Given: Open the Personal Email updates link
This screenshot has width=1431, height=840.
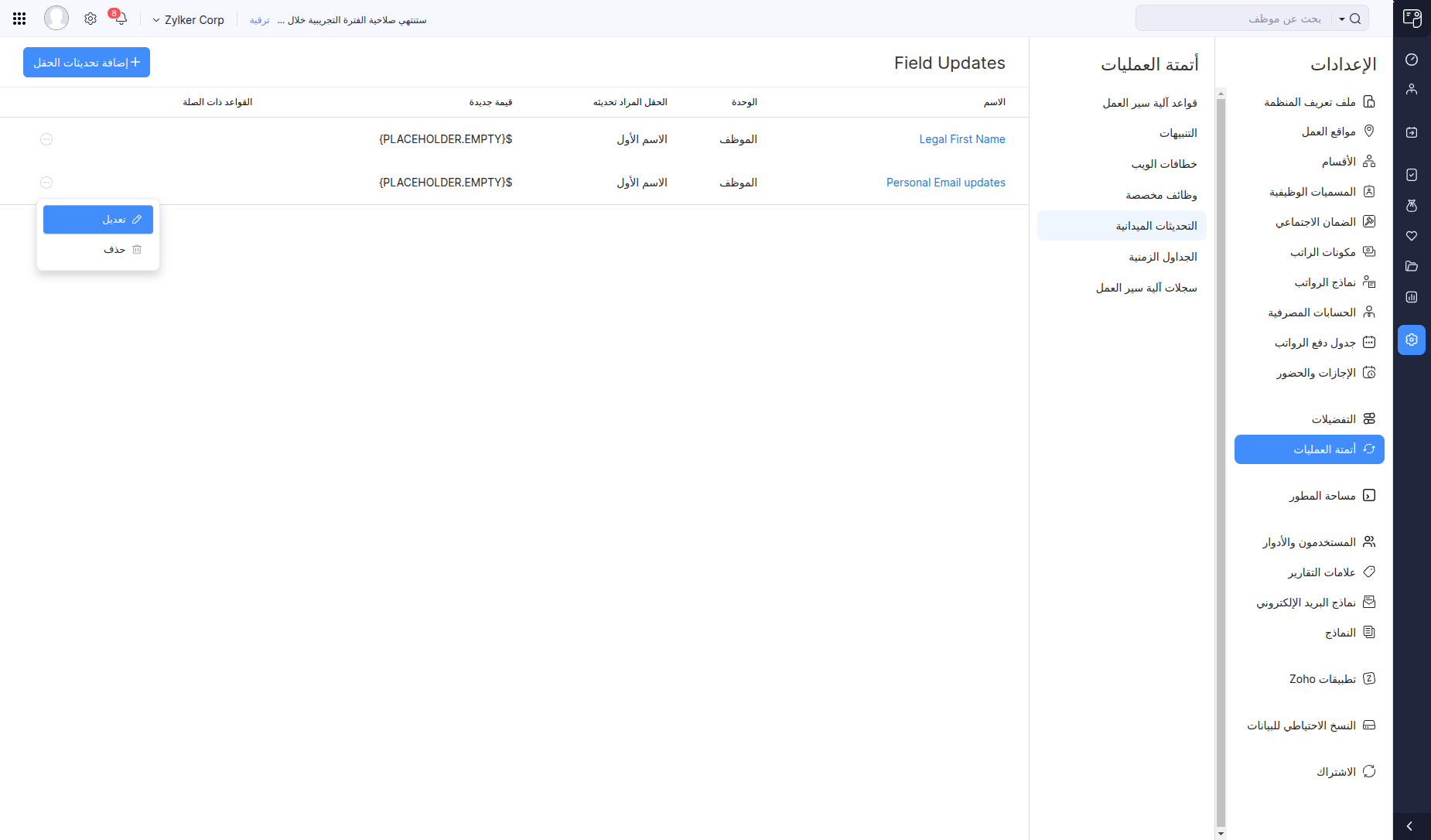Looking at the screenshot, I should pos(945,183).
